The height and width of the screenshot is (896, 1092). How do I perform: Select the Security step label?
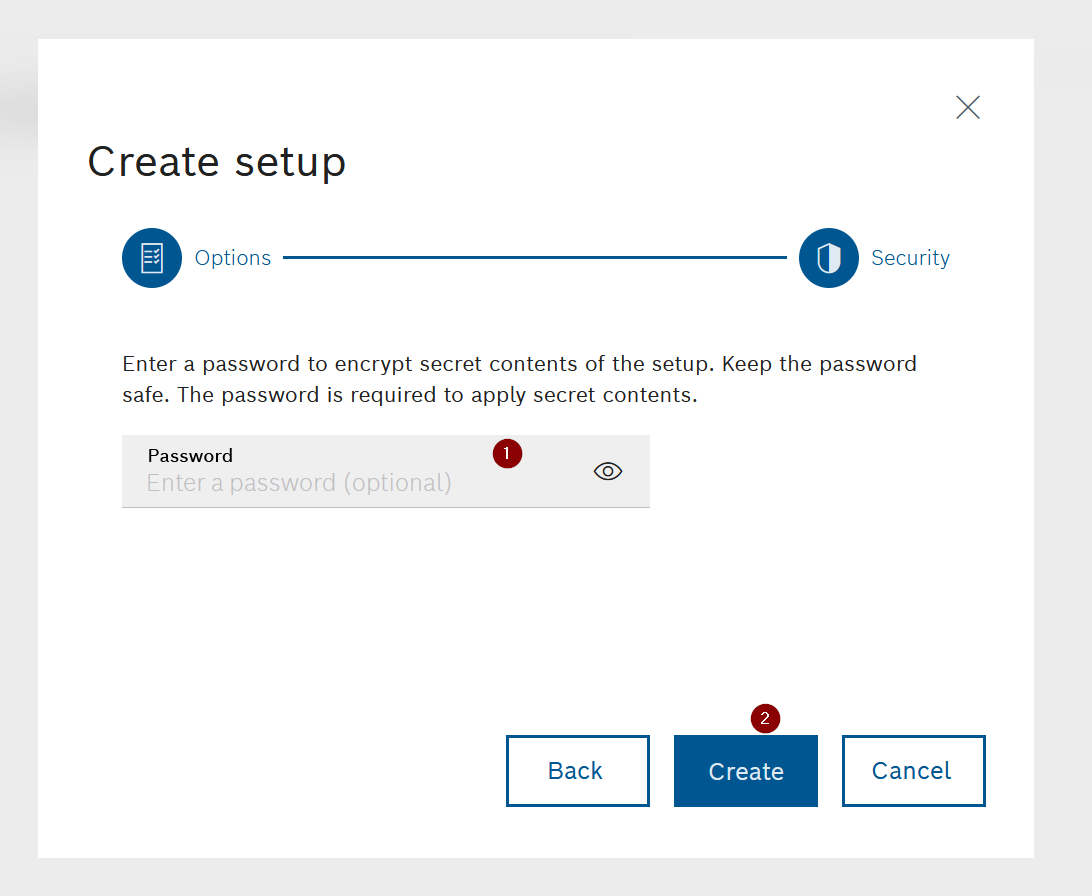[910, 258]
